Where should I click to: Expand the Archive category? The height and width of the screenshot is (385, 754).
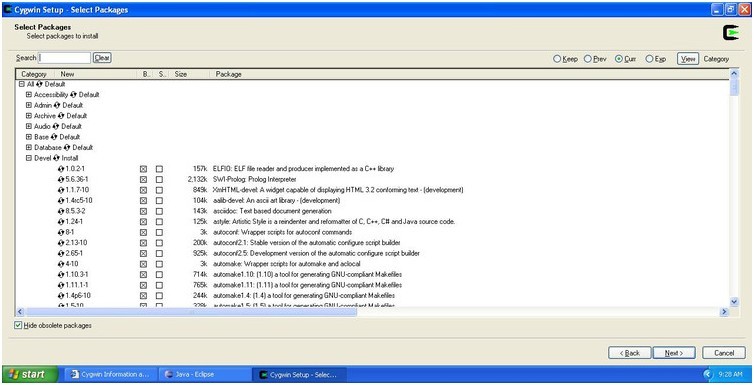(x=29, y=116)
